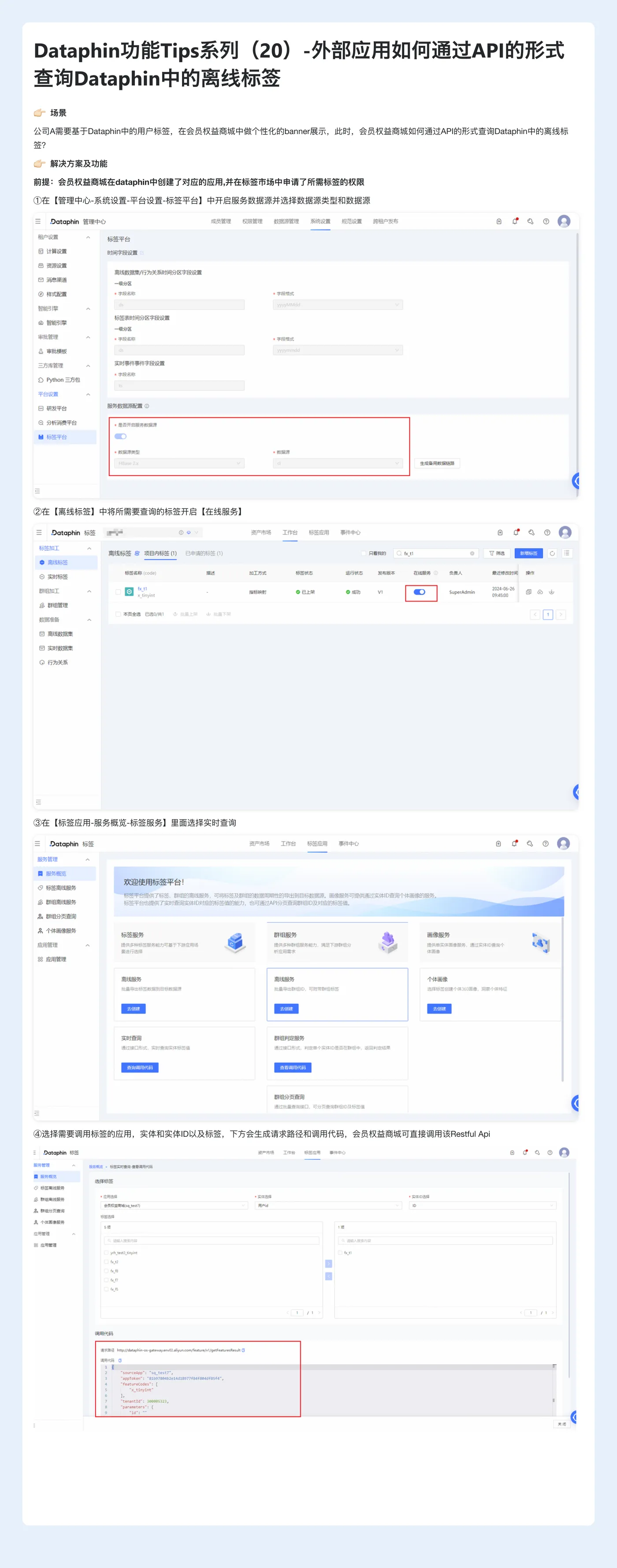Switch to 跨租户发布 tab
The width and height of the screenshot is (617, 1568).
tap(386, 221)
